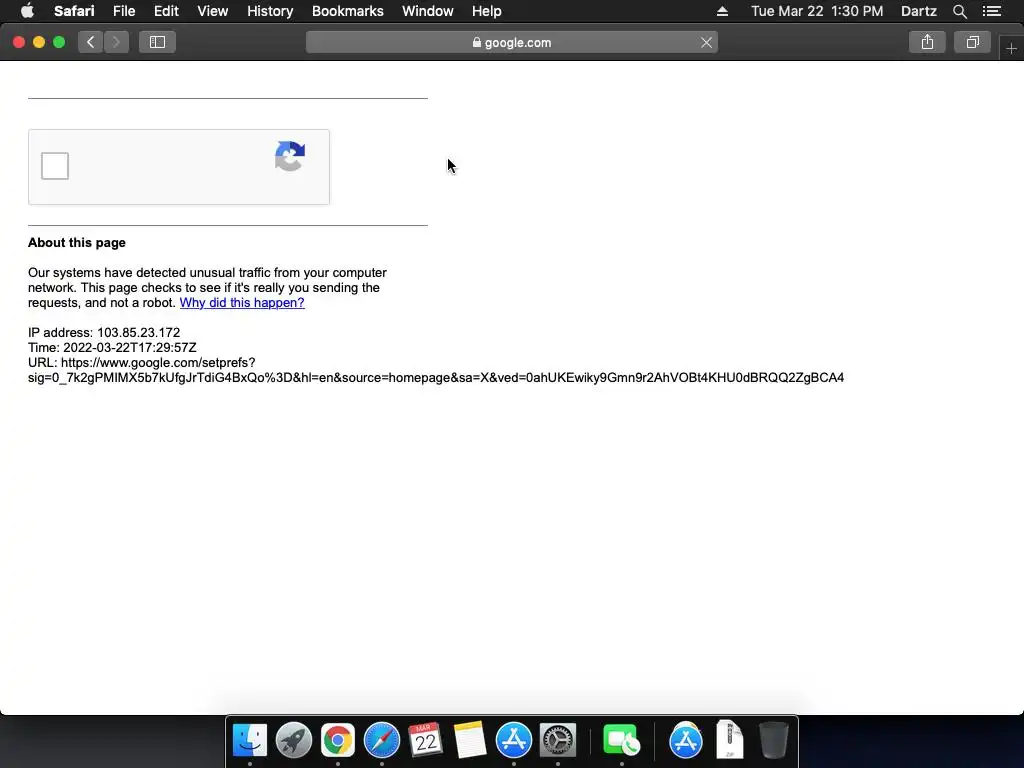Show the tab overview button
Screen dimensions: 1024x768
(x=972, y=42)
